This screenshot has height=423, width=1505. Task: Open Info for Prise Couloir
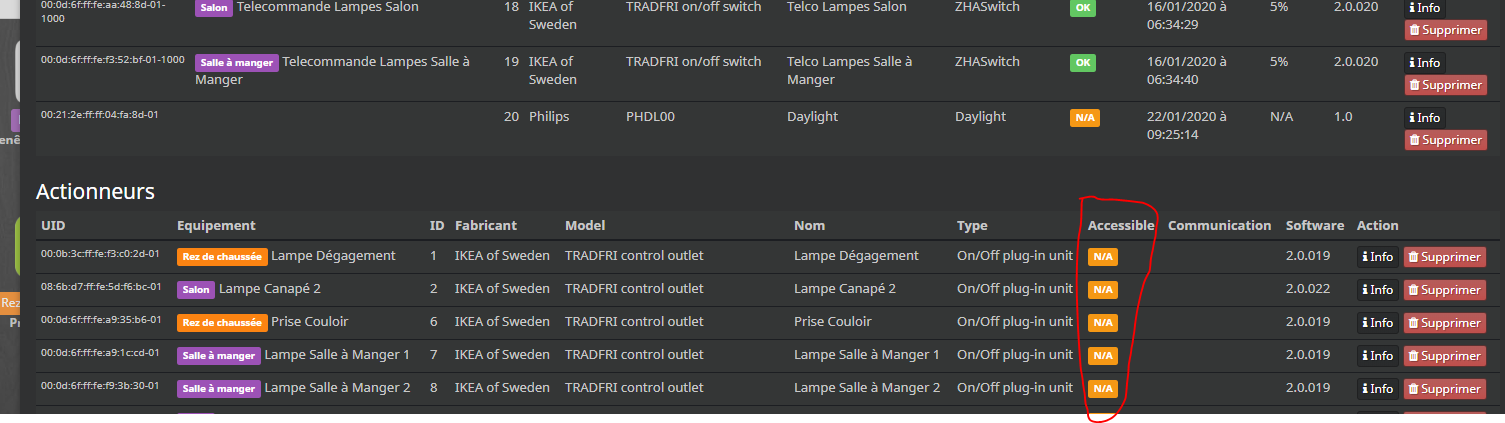click(x=1378, y=323)
